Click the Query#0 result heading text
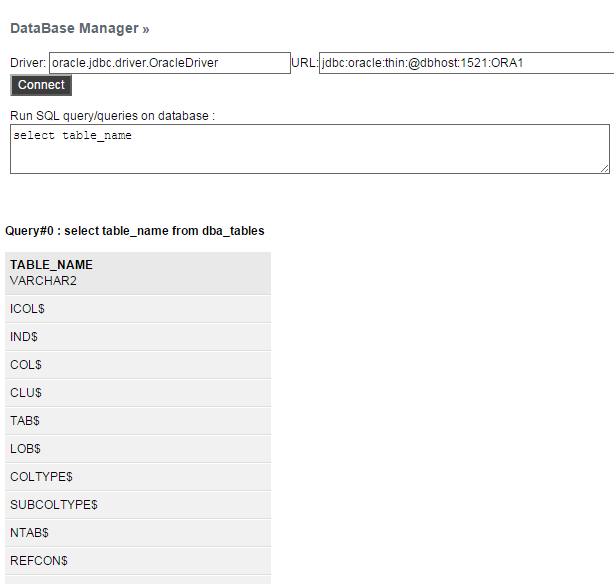614x584 pixels. tap(135, 231)
